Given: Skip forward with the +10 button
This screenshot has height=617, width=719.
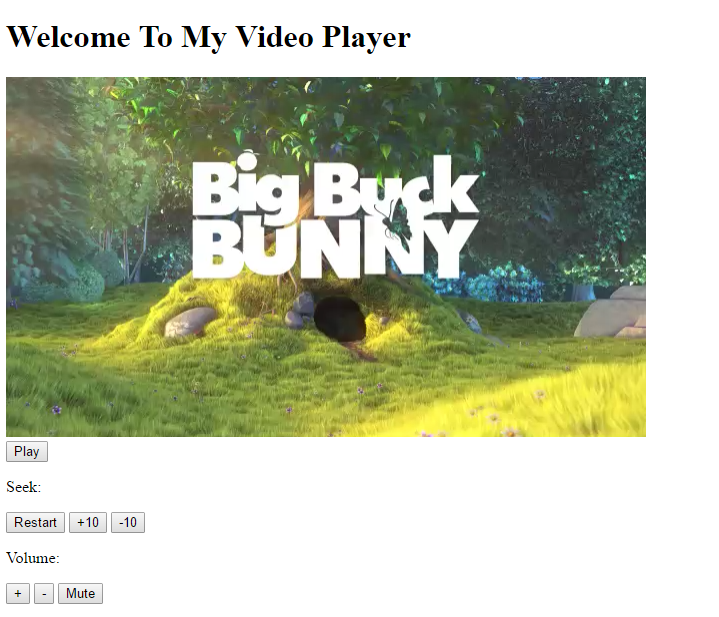Looking at the screenshot, I should point(88,523).
